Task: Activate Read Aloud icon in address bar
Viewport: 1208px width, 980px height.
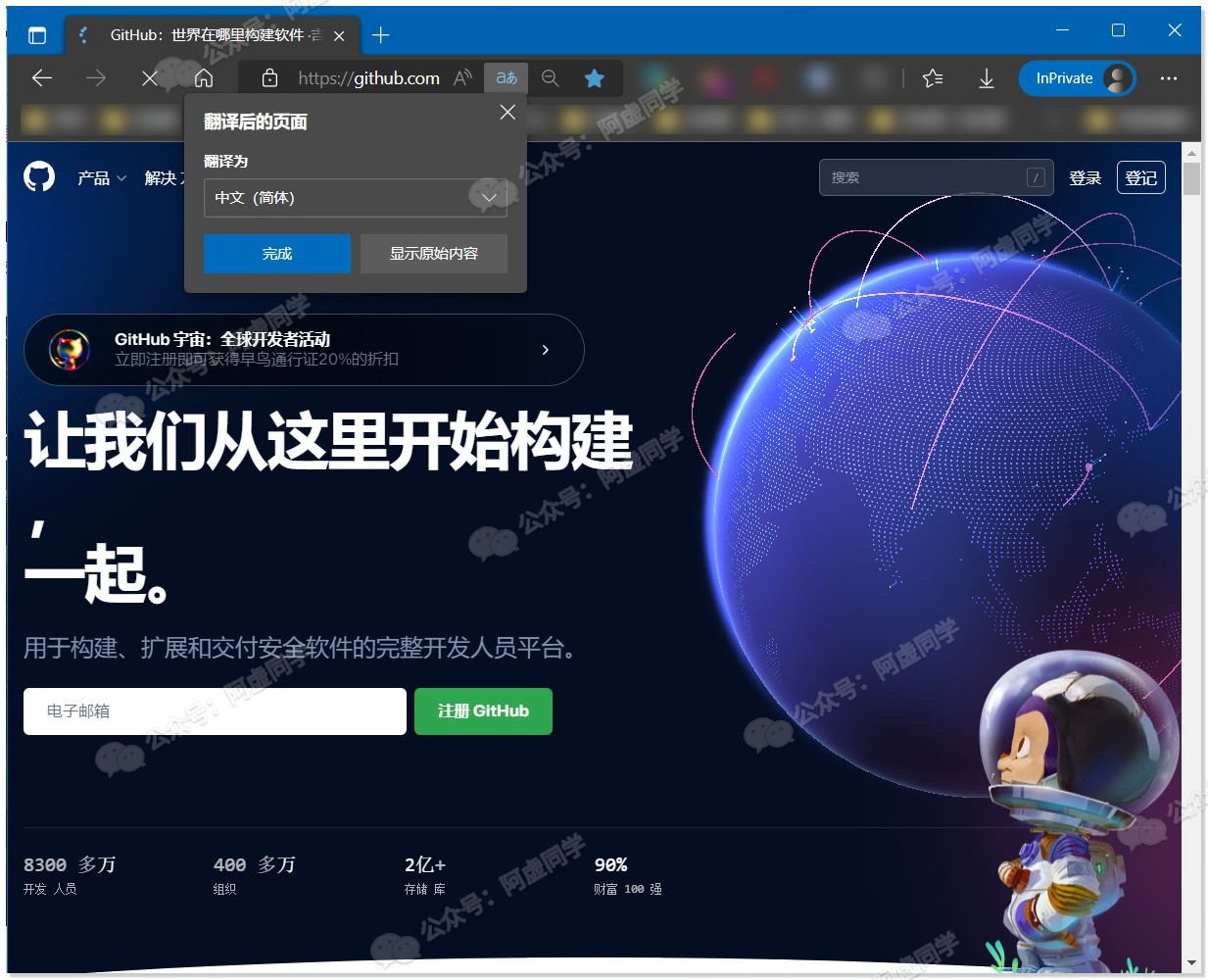Action: coord(463,78)
